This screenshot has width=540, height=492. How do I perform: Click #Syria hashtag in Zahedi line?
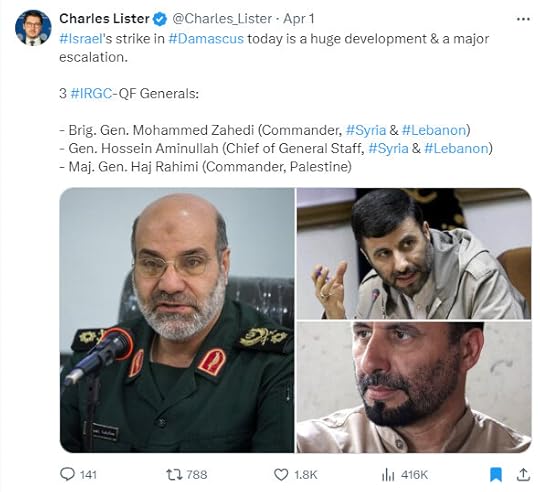pyautogui.click(x=366, y=130)
